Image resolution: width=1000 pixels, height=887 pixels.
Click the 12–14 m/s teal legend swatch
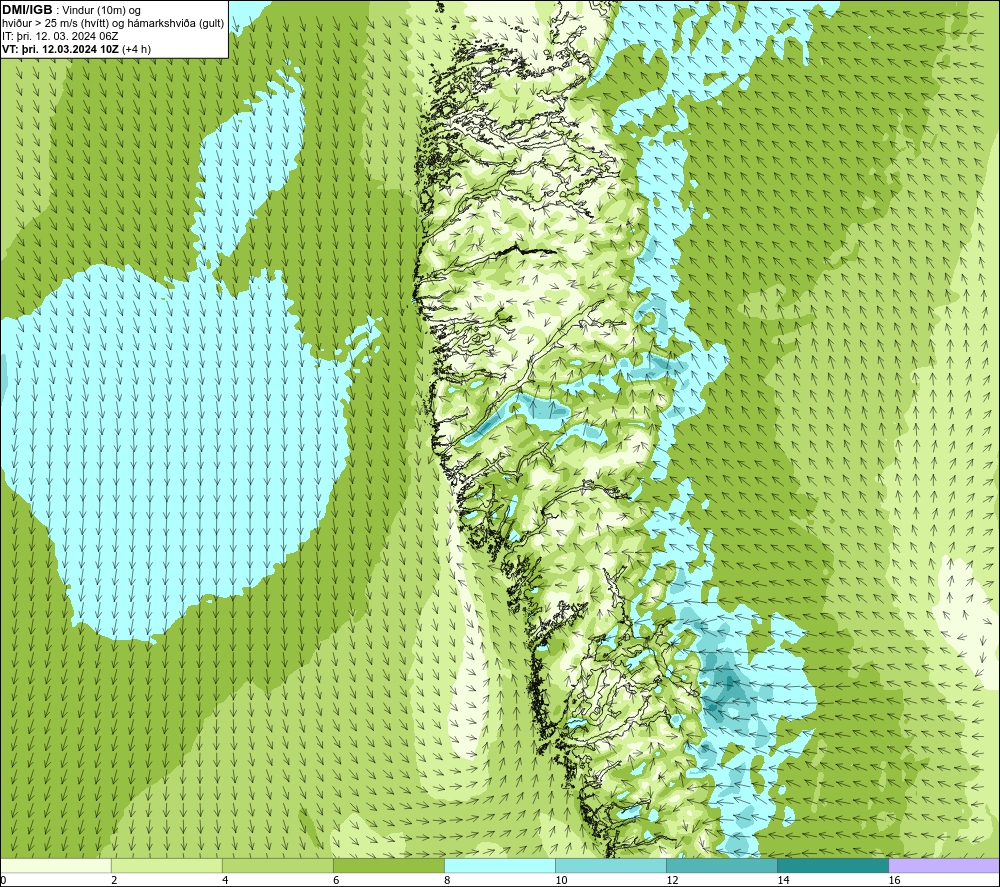722,865
